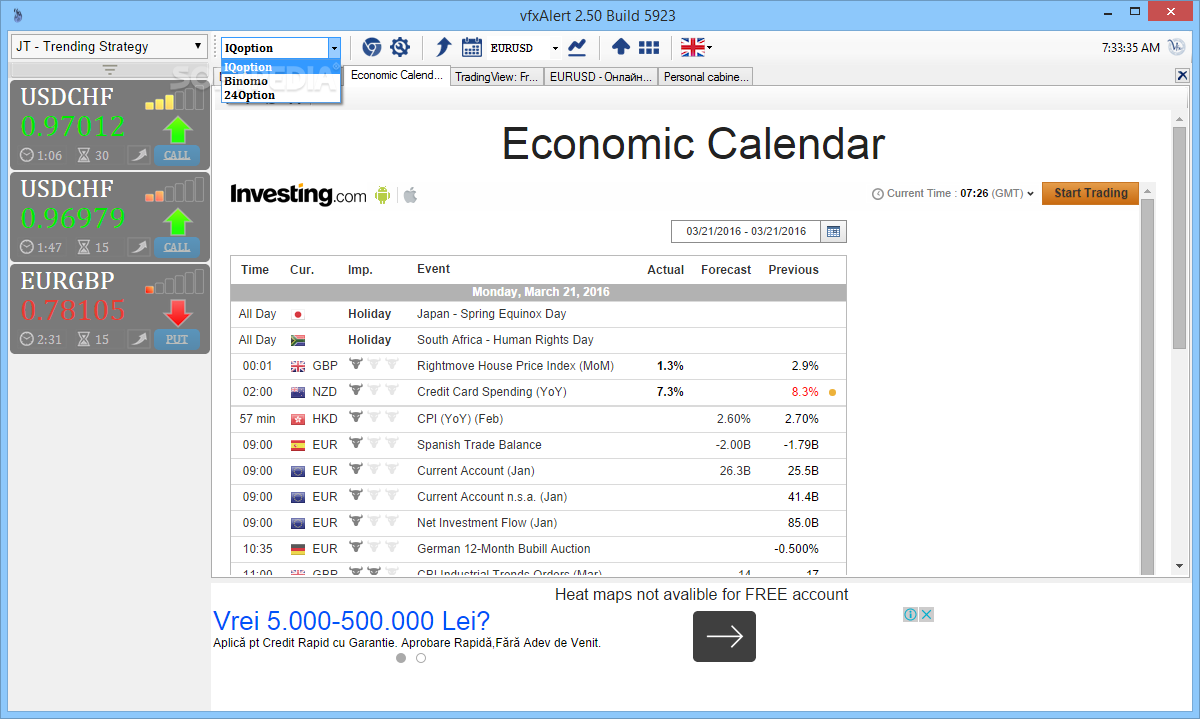Click the clock icon beside 7:33:35 AM
The width and height of the screenshot is (1200, 719).
(1176, 47)
